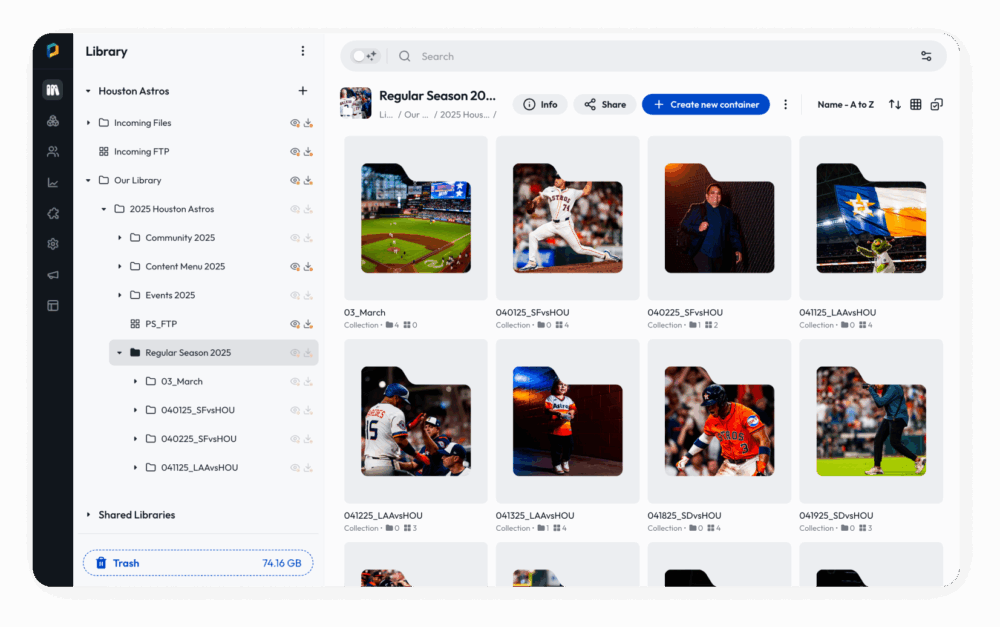Expand the Incoming Files folder

[x=88, y=122]
